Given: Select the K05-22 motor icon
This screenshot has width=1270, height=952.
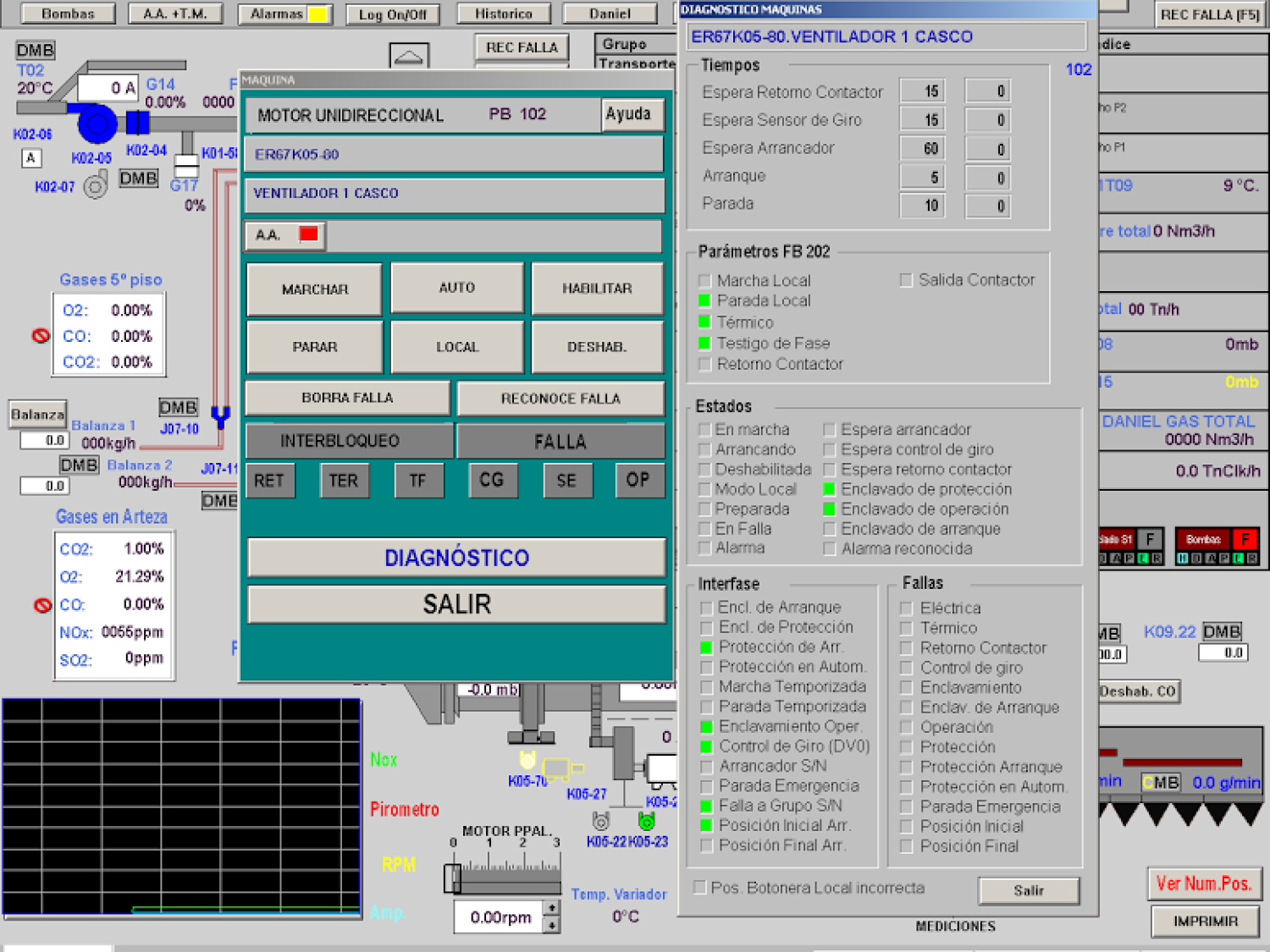Looking at the screenshot, I should coord(601,821).
